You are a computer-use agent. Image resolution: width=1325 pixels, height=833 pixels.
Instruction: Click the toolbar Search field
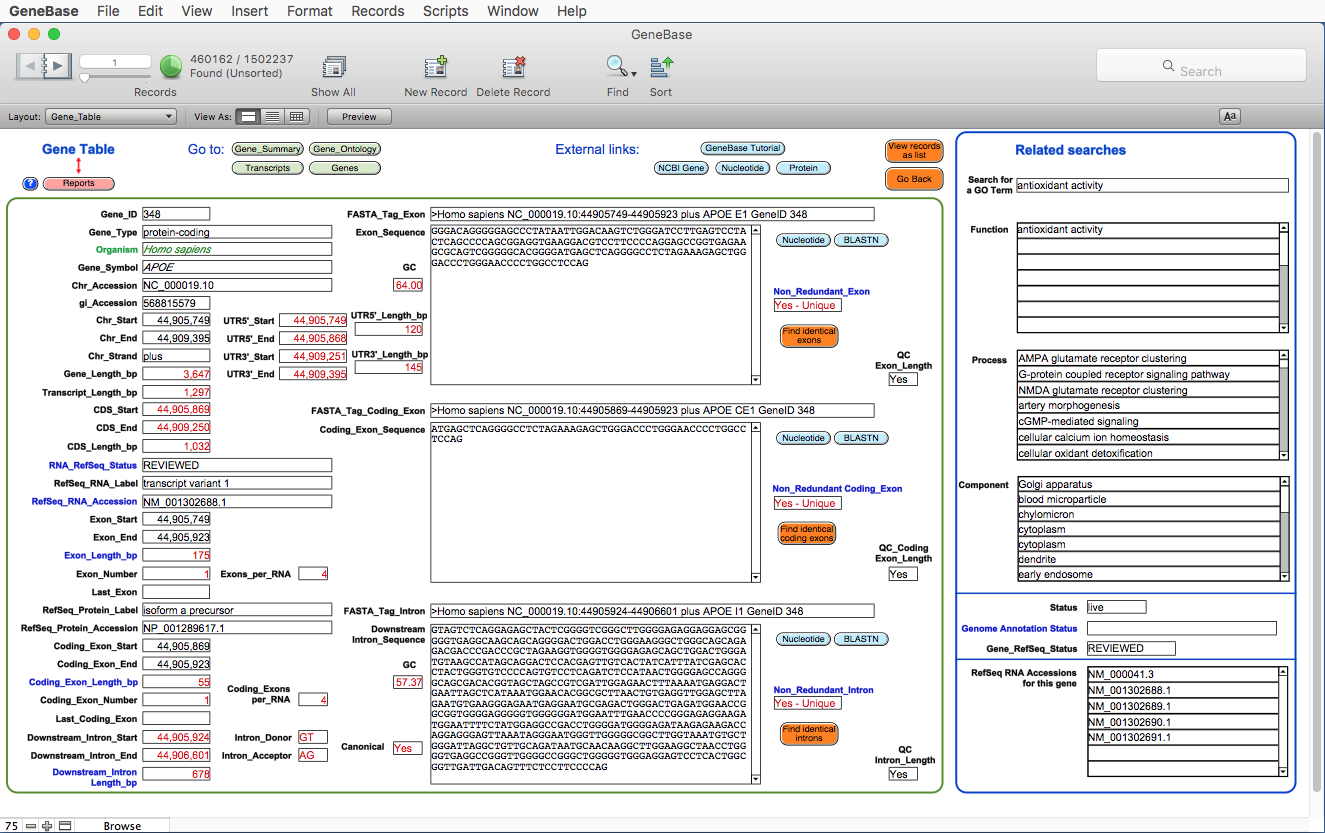[x=1201, y=66]
